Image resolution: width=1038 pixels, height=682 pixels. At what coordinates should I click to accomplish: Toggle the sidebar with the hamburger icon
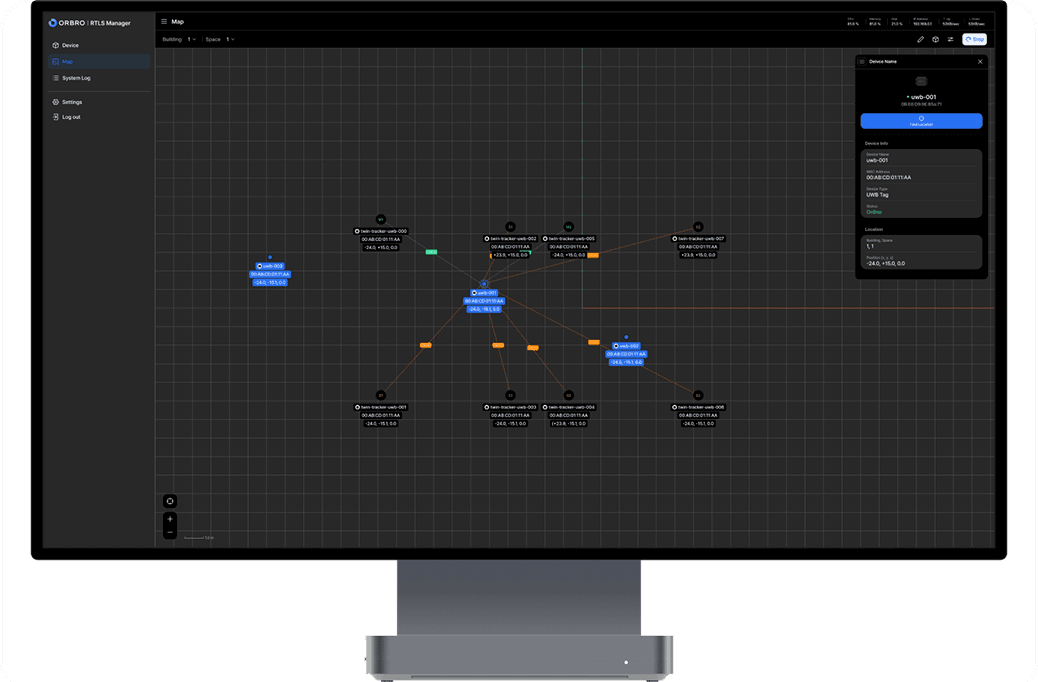(163, 20)
